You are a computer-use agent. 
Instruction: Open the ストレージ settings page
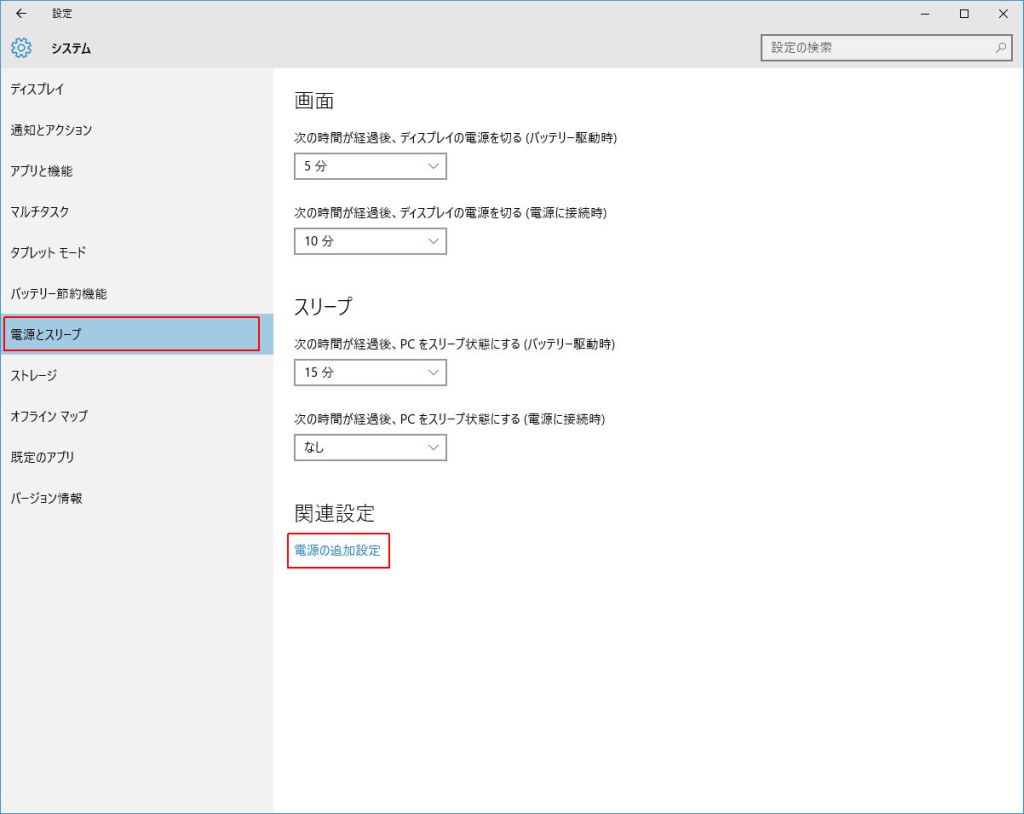coord(34,375)
